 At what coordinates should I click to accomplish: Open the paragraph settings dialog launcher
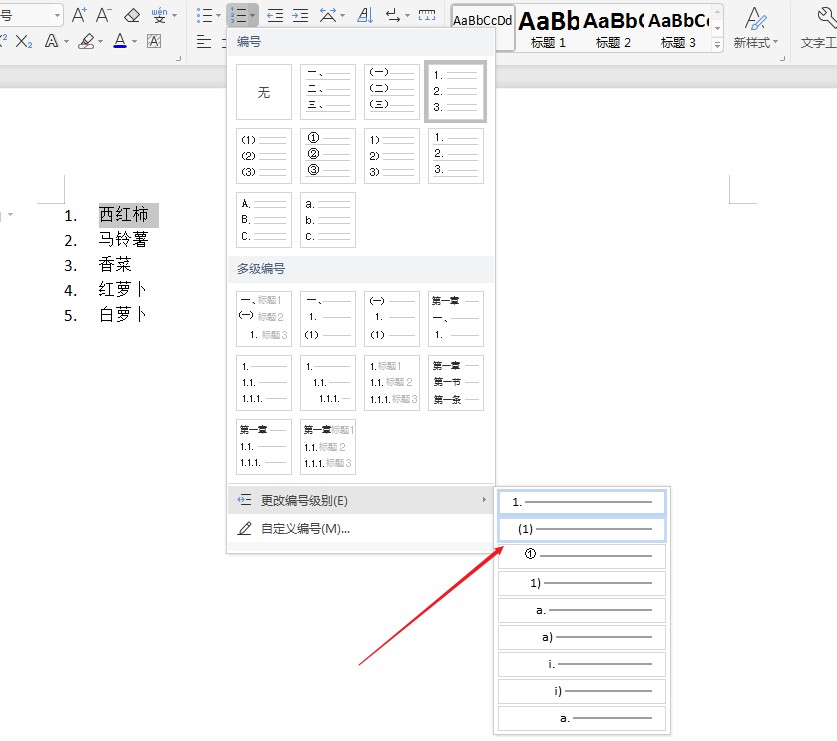click(783, 59)
